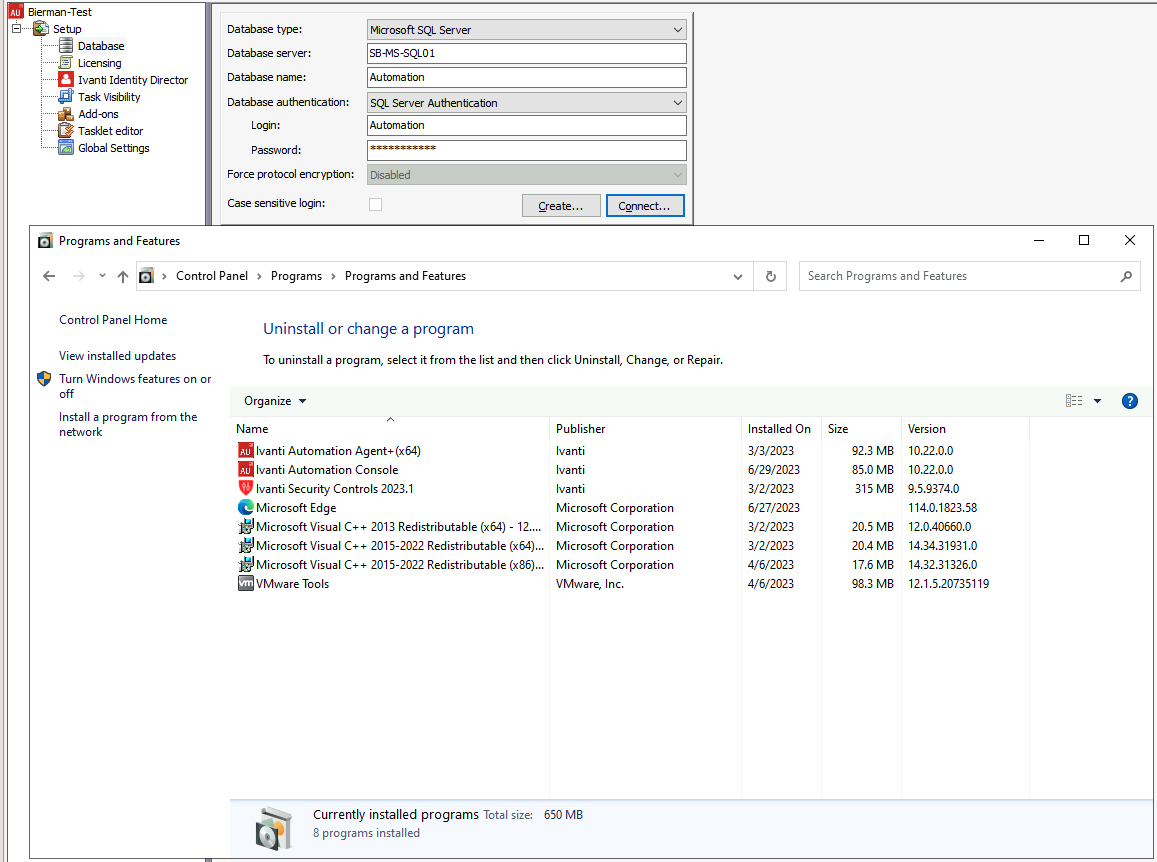Viewport: 1157px width, 862px height.
Task: Select the Database tree item
Action: tap(101, 46)
